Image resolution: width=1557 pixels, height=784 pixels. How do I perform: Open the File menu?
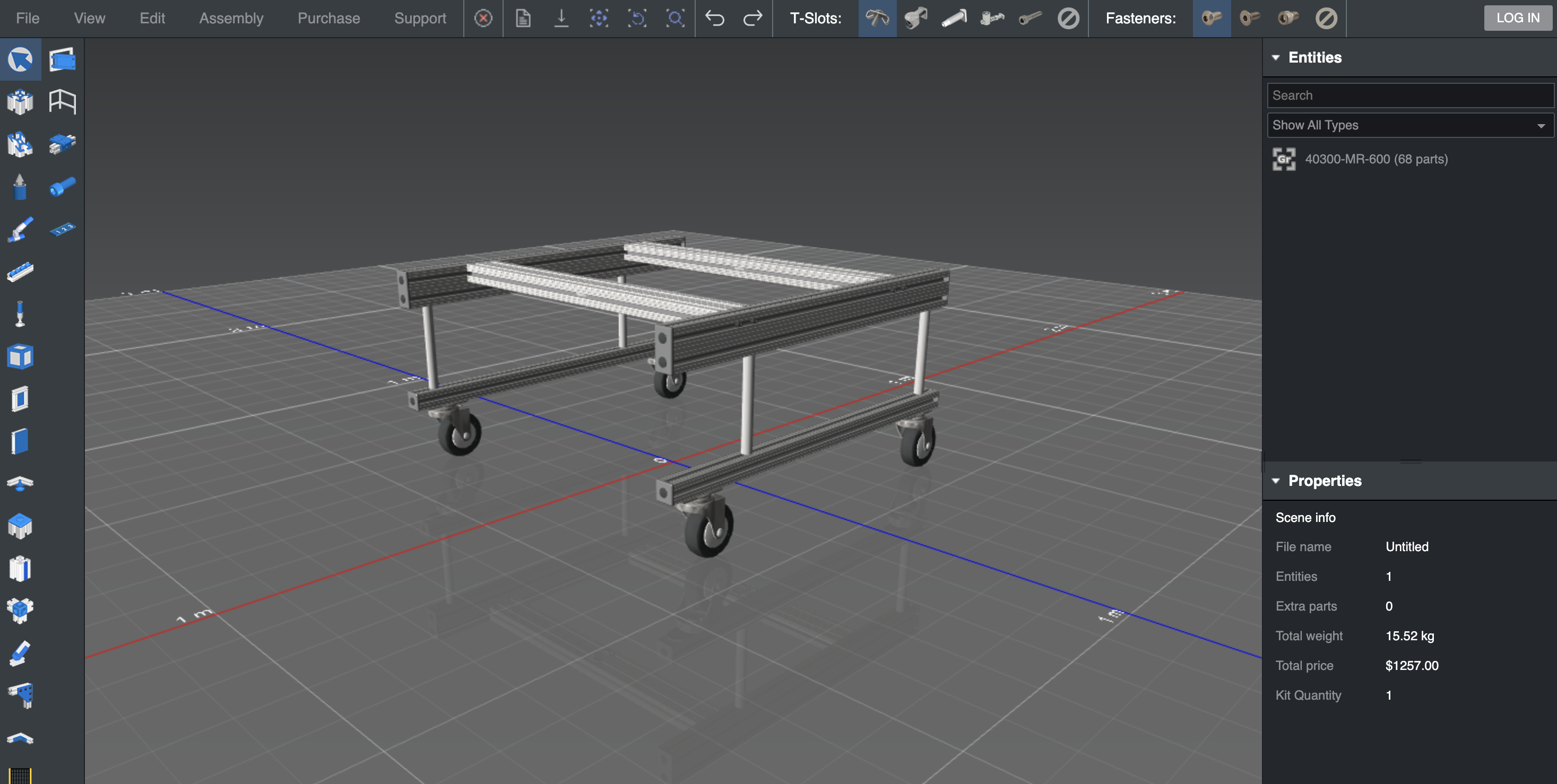click(x=28, y=18)
